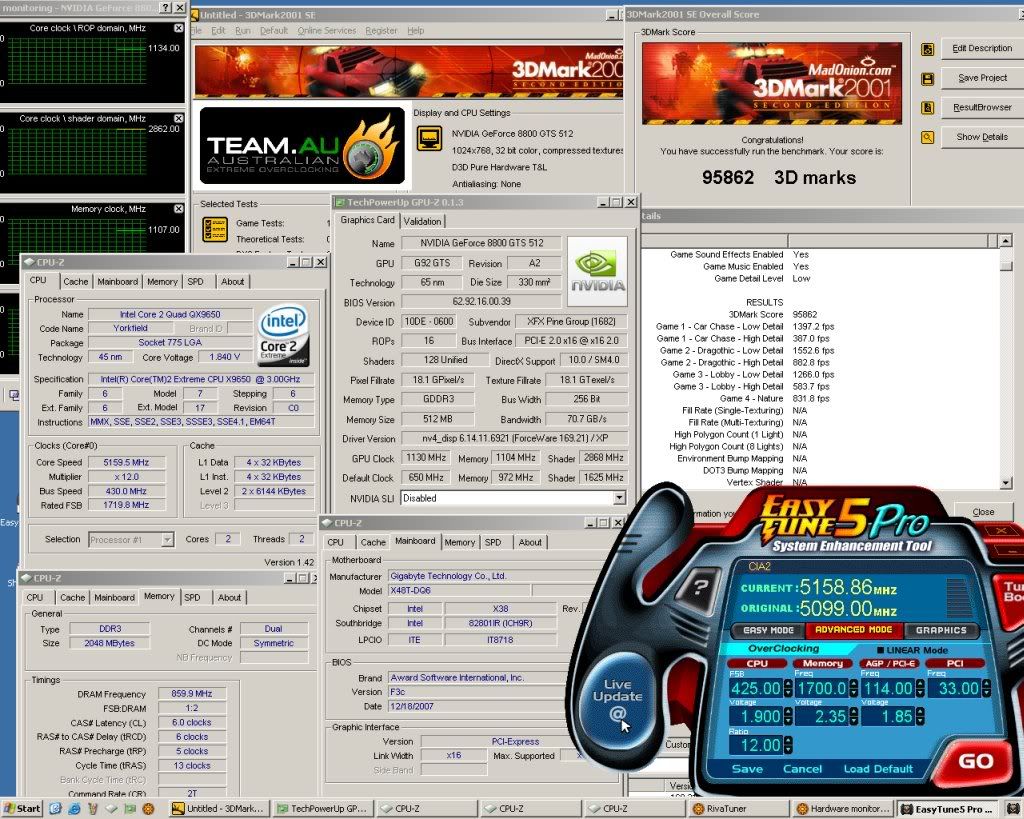1024x819 pixels.
Task: Open the Run menu in 3DMark2001 SE
Action: click(242, 31)
